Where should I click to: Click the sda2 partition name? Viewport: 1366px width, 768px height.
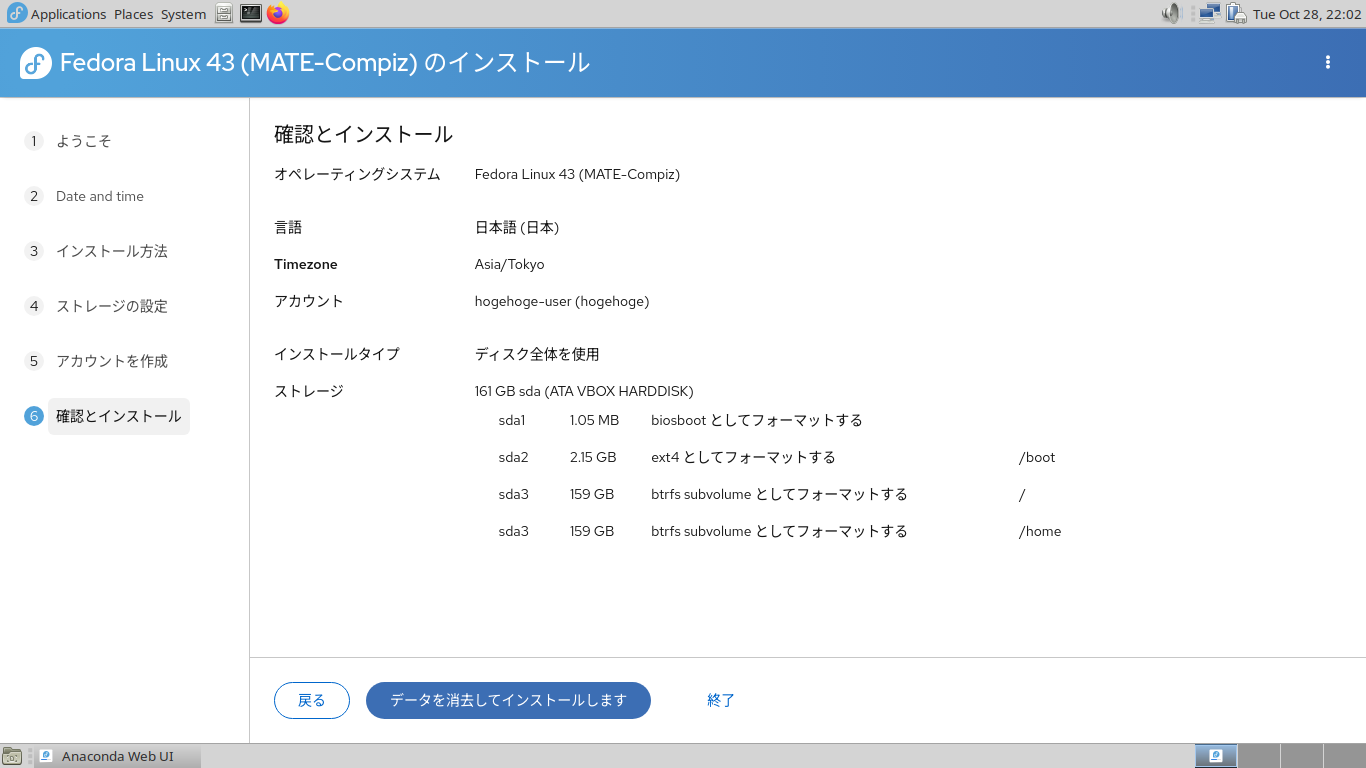click(x=513, y=457)
